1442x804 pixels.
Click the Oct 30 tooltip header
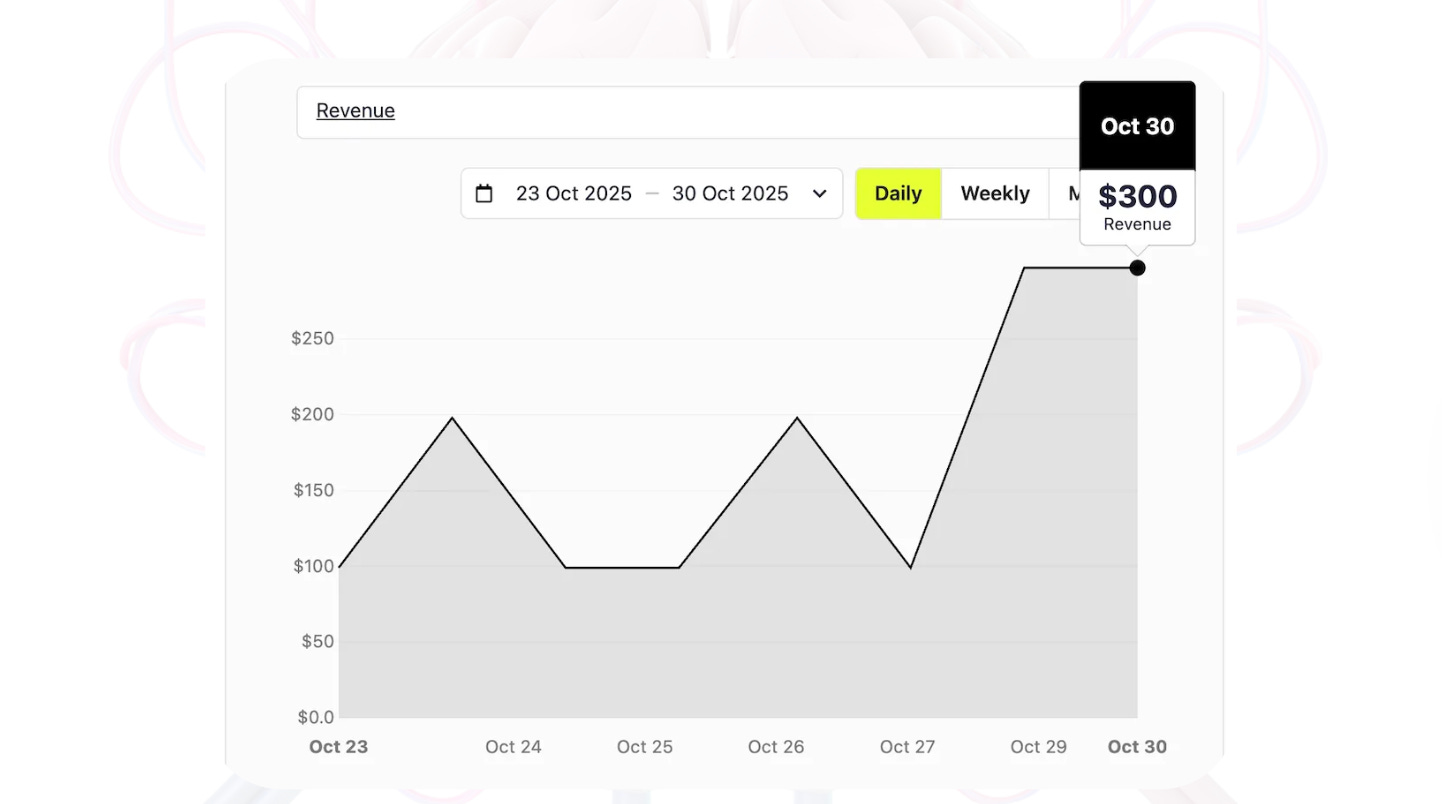click(1137, 126)
